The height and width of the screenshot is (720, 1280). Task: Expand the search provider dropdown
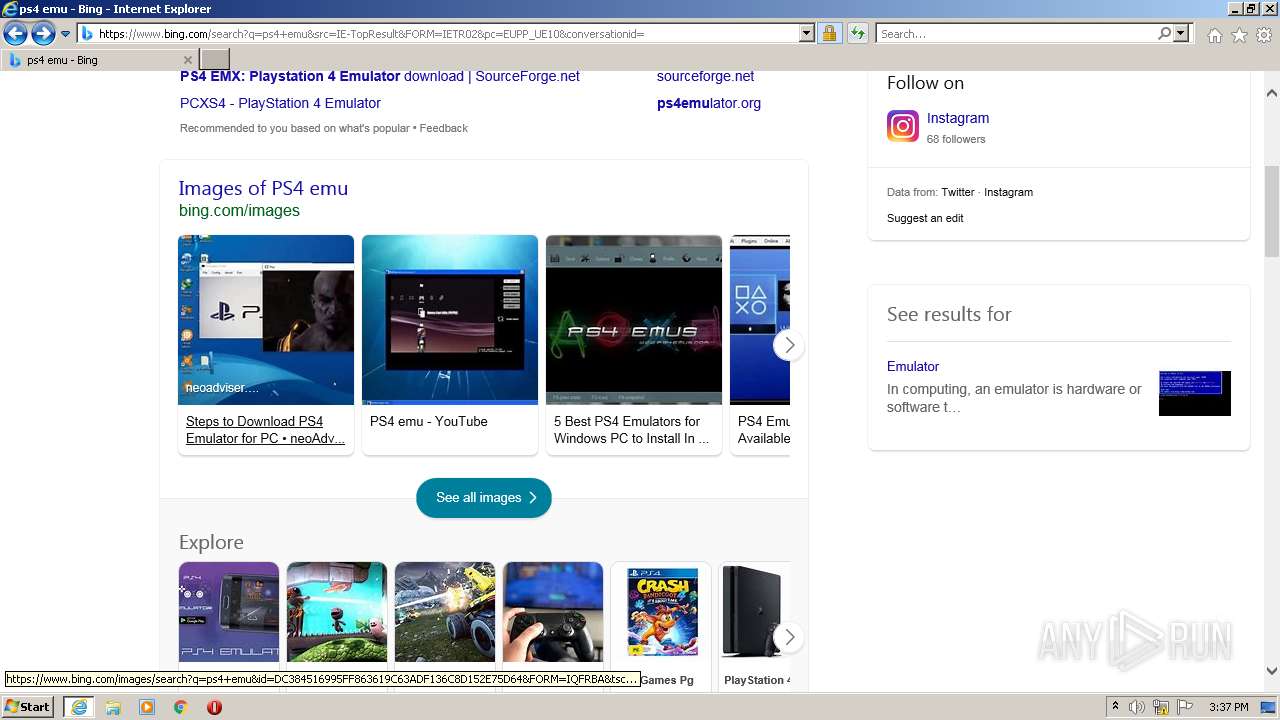pos(1181,34)
